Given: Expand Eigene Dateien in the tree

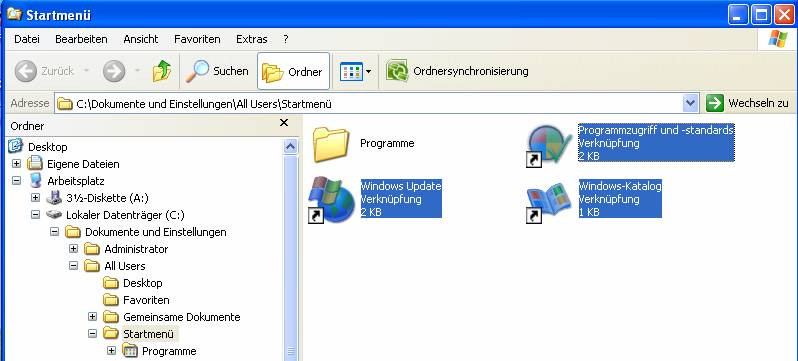Looking at the screenshot, I should tap(16, 164).
